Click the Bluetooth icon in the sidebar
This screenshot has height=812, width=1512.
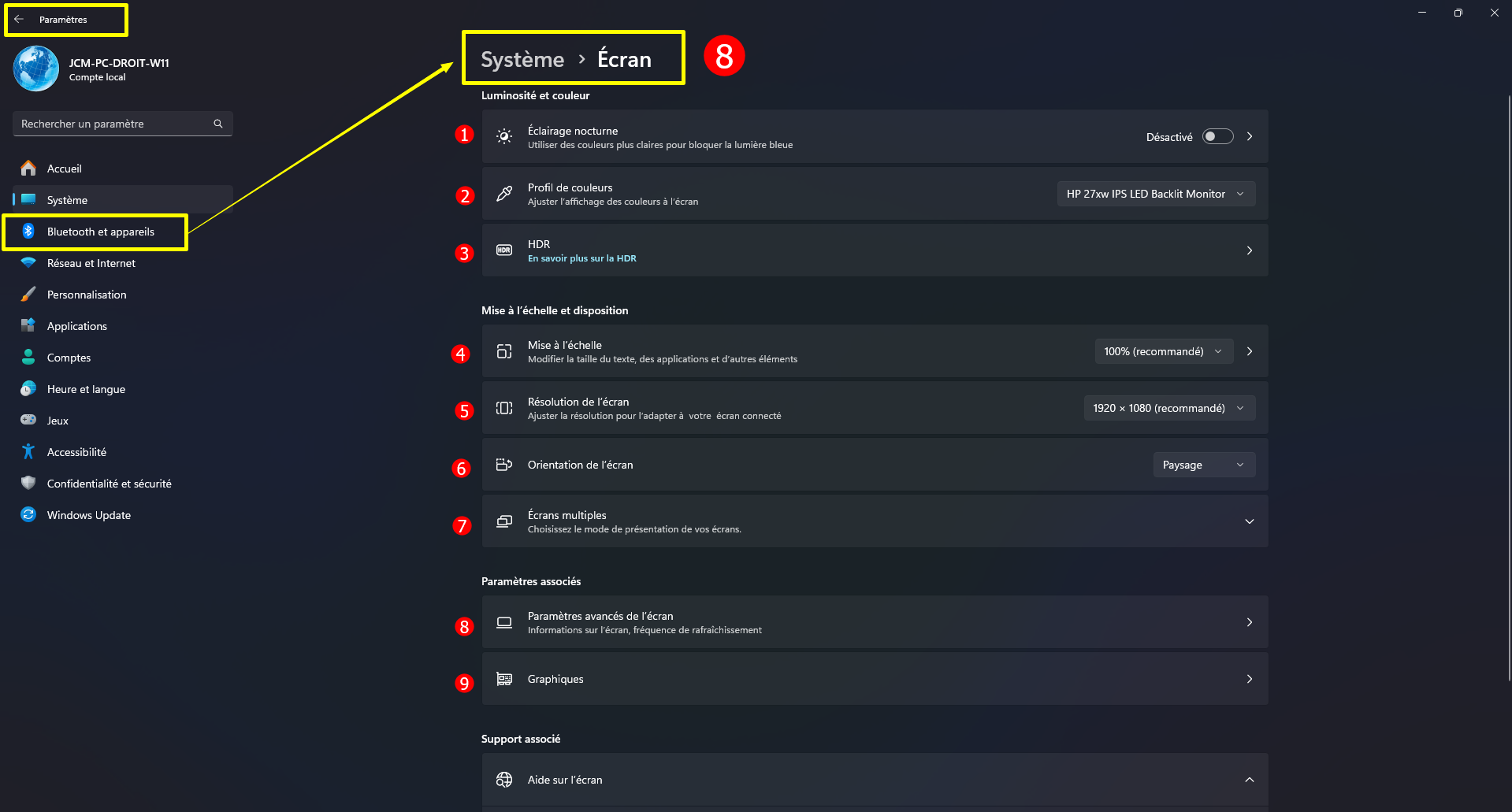pyautogui.click(x=28, y=231)
